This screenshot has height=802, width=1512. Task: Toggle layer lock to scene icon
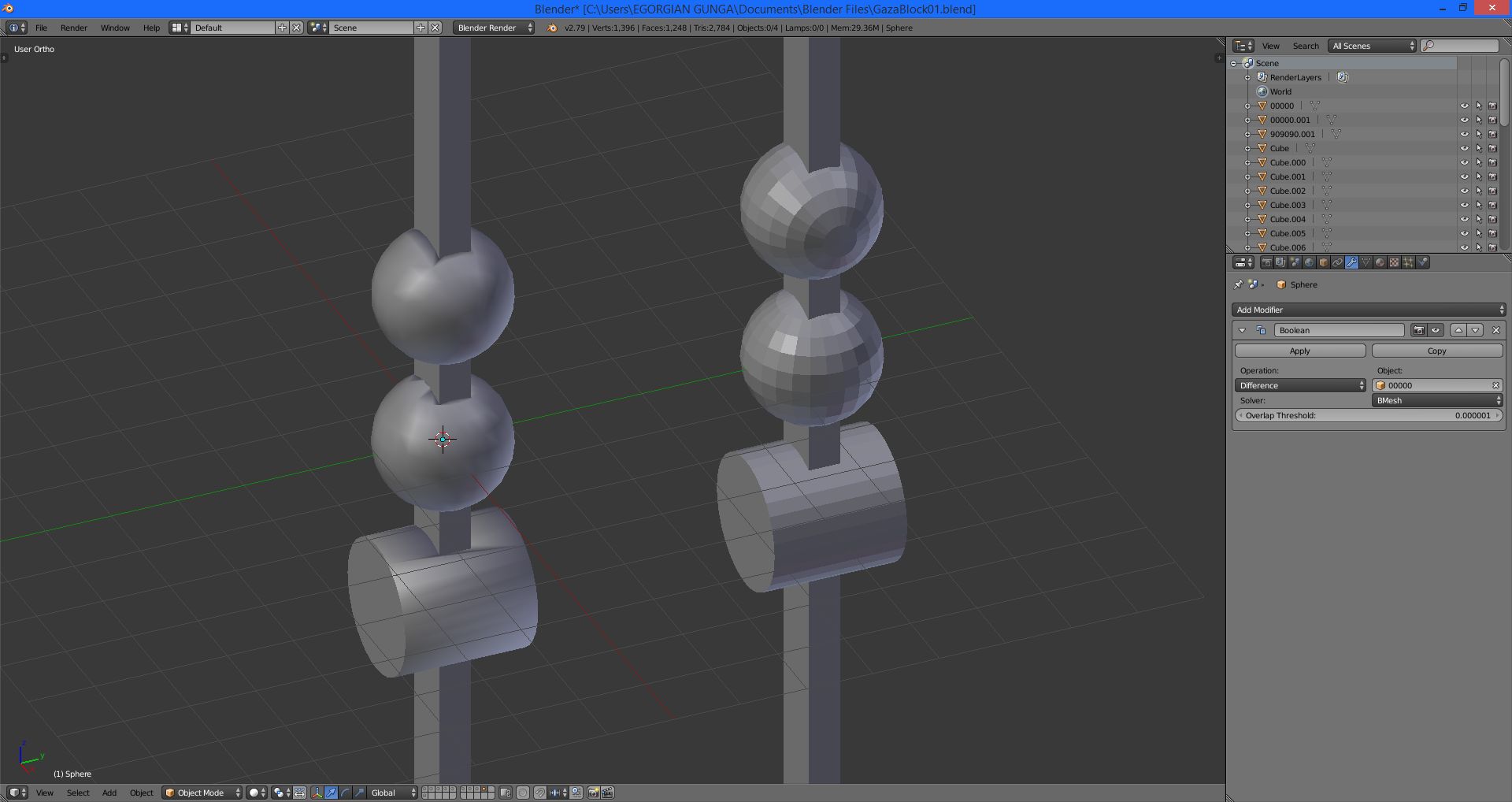coord(505,793)
